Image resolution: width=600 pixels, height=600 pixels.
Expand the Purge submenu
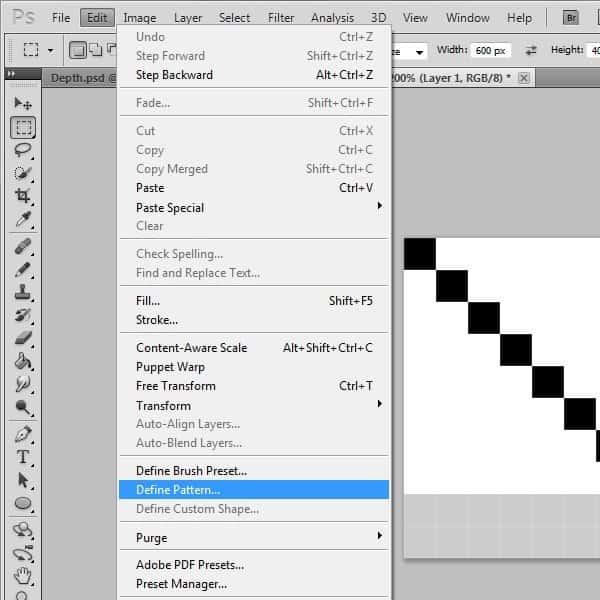(254, 537)
